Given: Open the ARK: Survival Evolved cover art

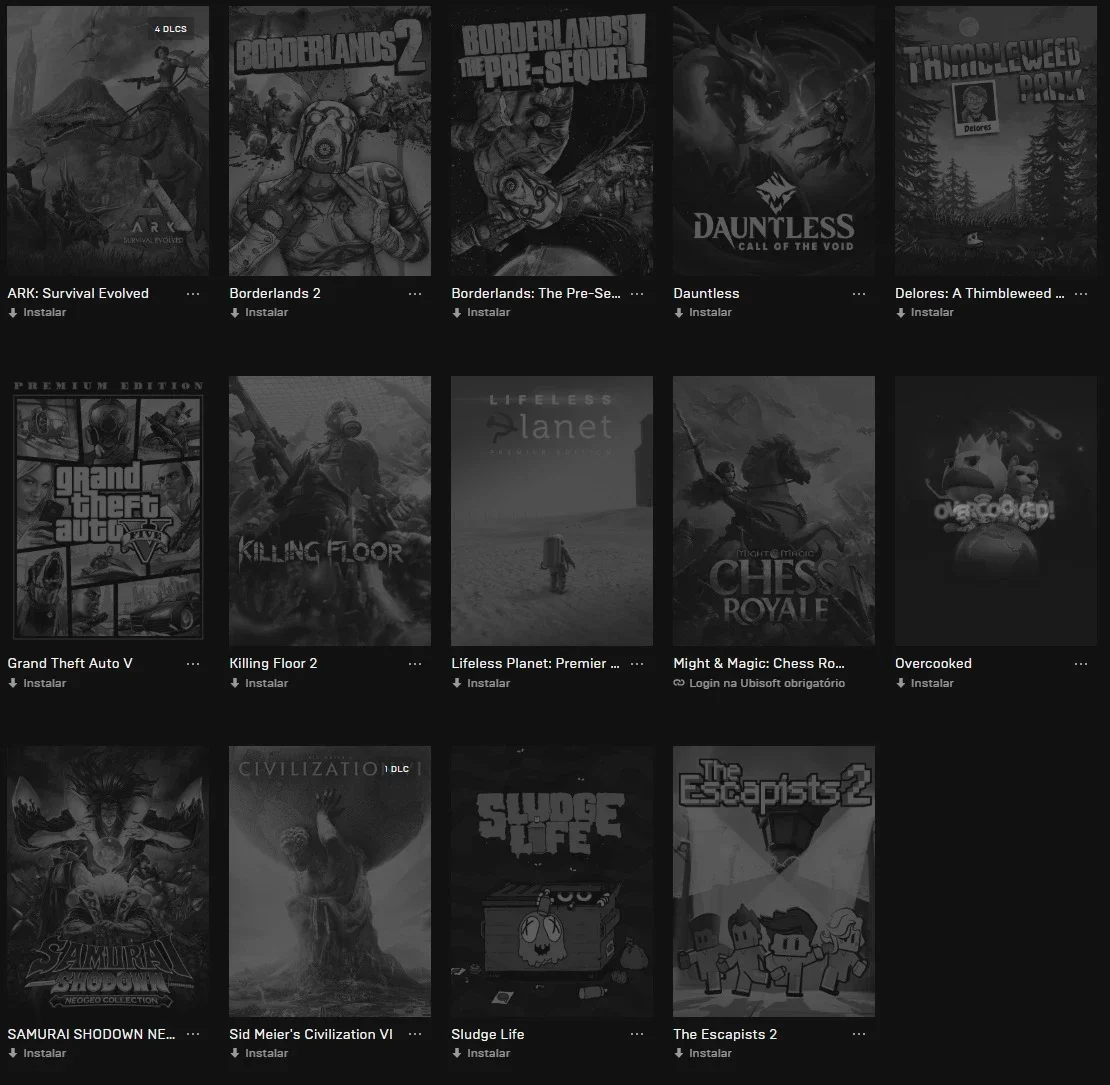Looking at the screenshot, I should pyautogui.click(x=108, y=141).
